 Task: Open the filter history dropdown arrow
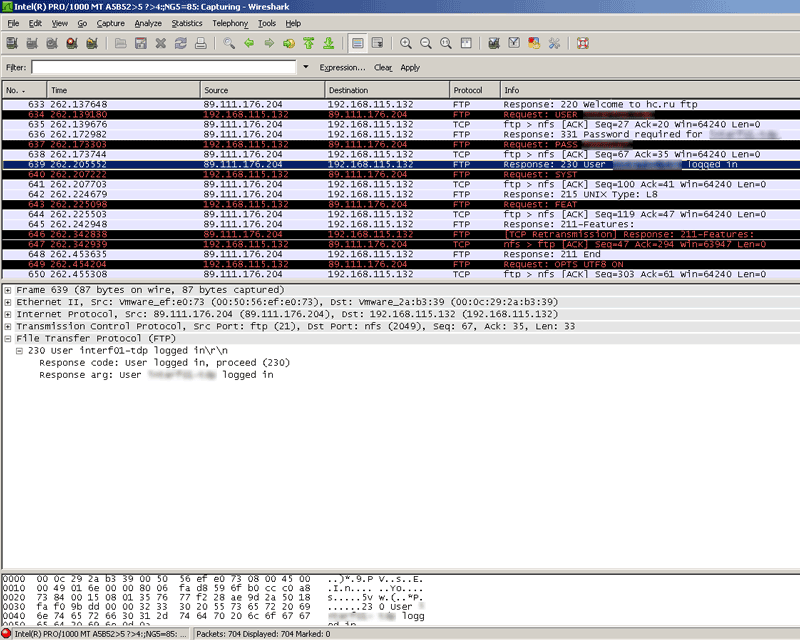pyautogui.click(x=306, y=67)
